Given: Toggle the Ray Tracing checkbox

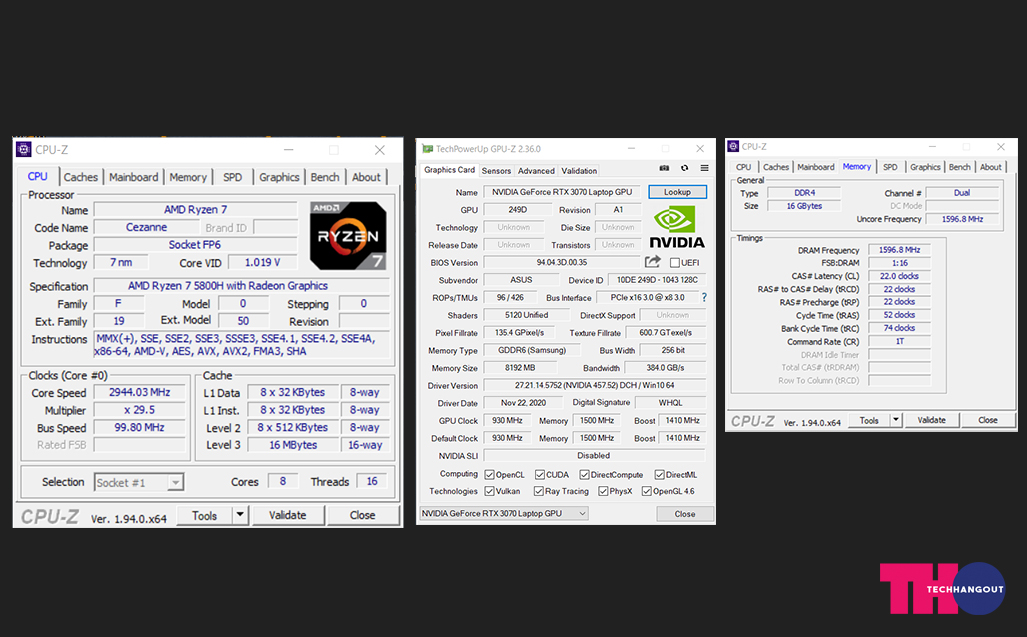Looking at the screenshot, I should 538,491.
